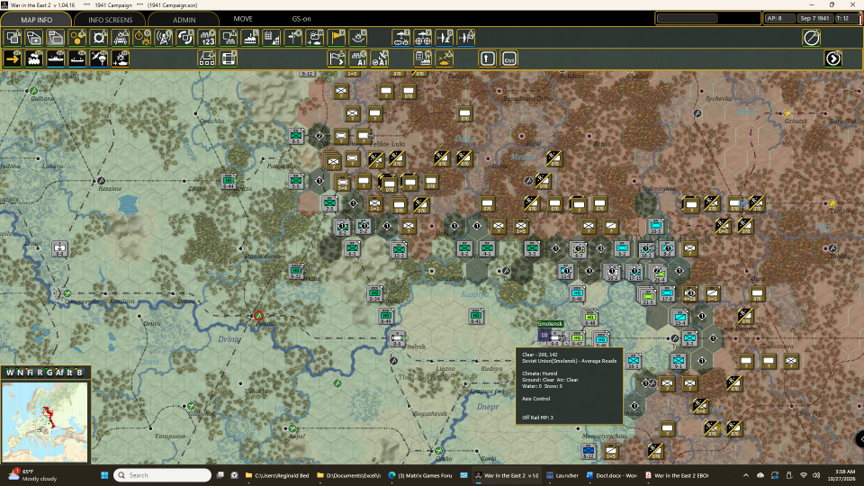The width and height of the screenshot is (864, 486).
Task: Toggle the unit rotation arrows icon
Action: click(186, 38)
